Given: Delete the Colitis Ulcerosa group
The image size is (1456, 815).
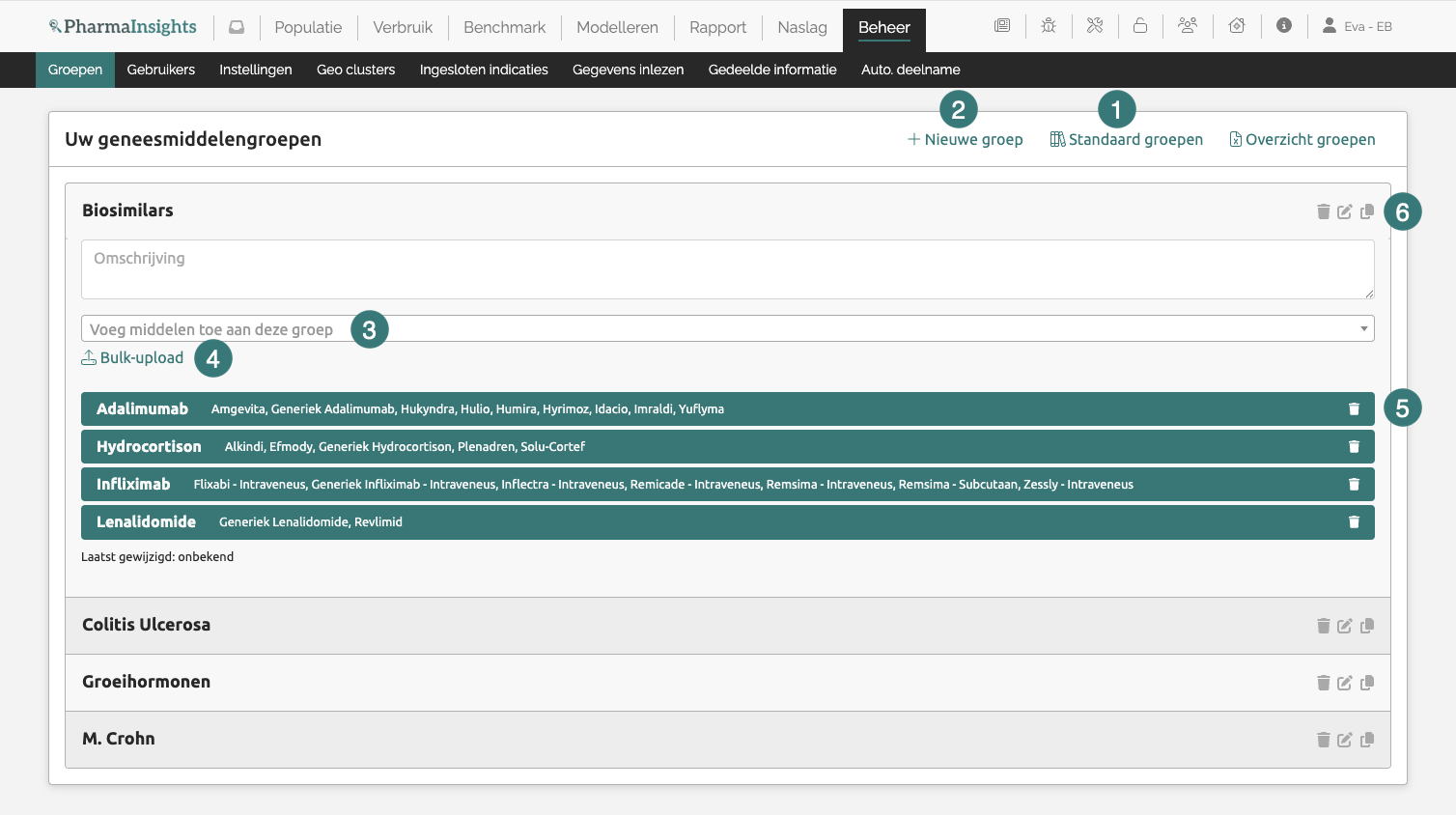Looking at the screenshot, I should [x=1324, y=626].
